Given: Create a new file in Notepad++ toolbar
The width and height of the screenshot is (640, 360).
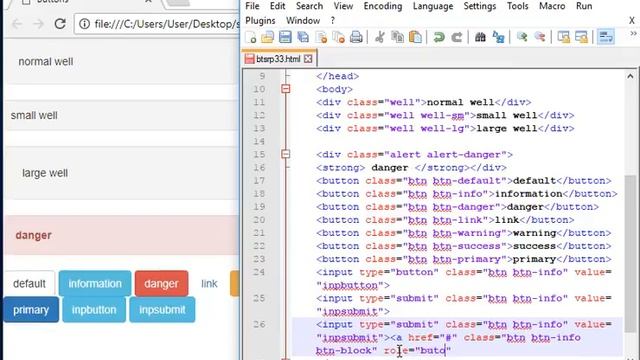Looking at the screenshot, I should [251, 38].
